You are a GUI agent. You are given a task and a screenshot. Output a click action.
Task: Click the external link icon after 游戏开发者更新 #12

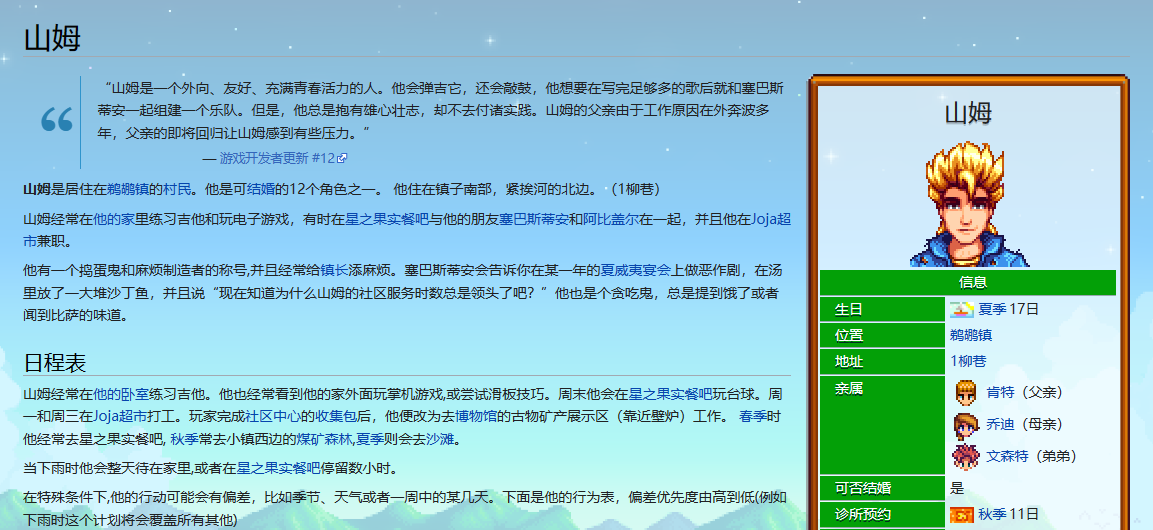pyautogui.click(x=342, y=158)
